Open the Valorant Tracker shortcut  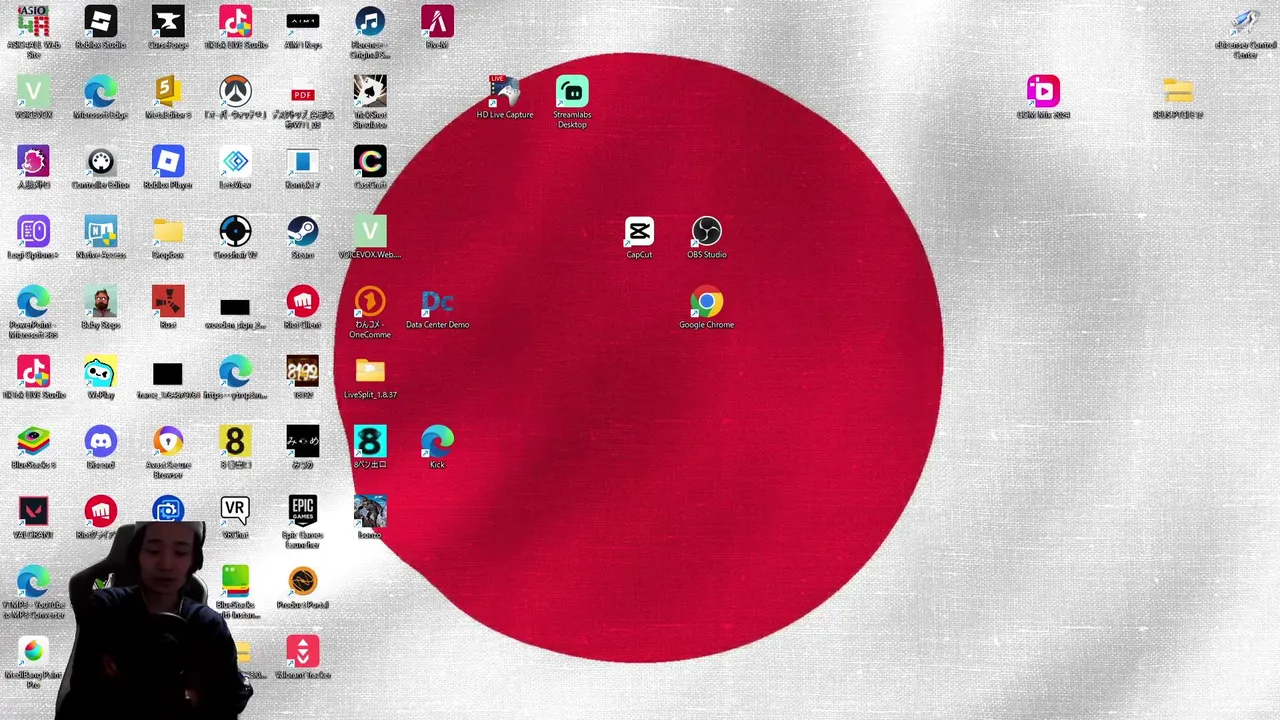point(303,652)
